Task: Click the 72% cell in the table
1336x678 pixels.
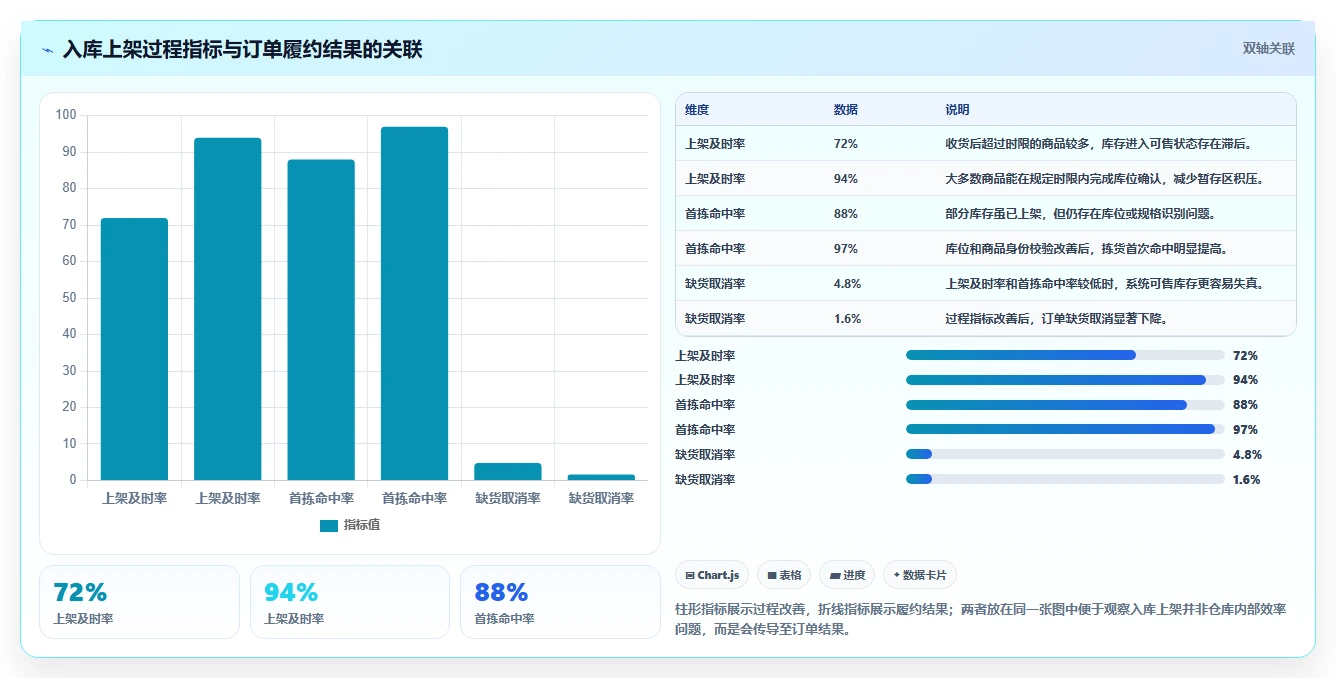Action: click(845, 144)
